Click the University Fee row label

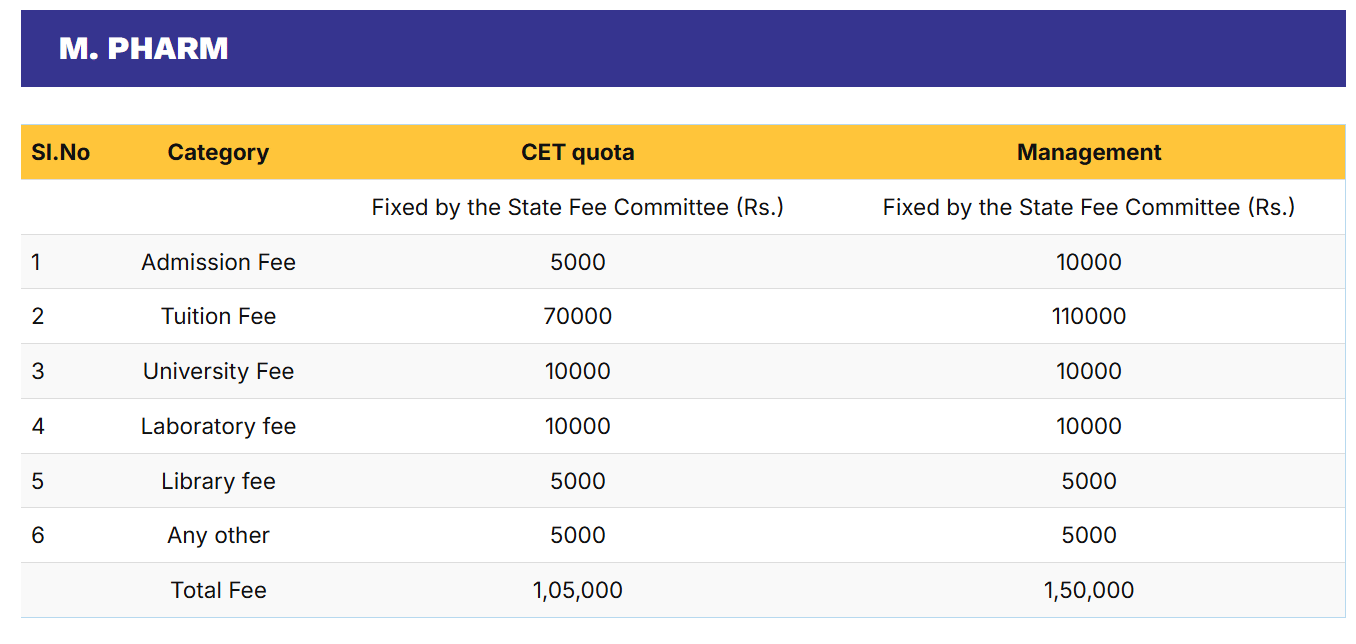pyautogui.click(x=218, y=371)
